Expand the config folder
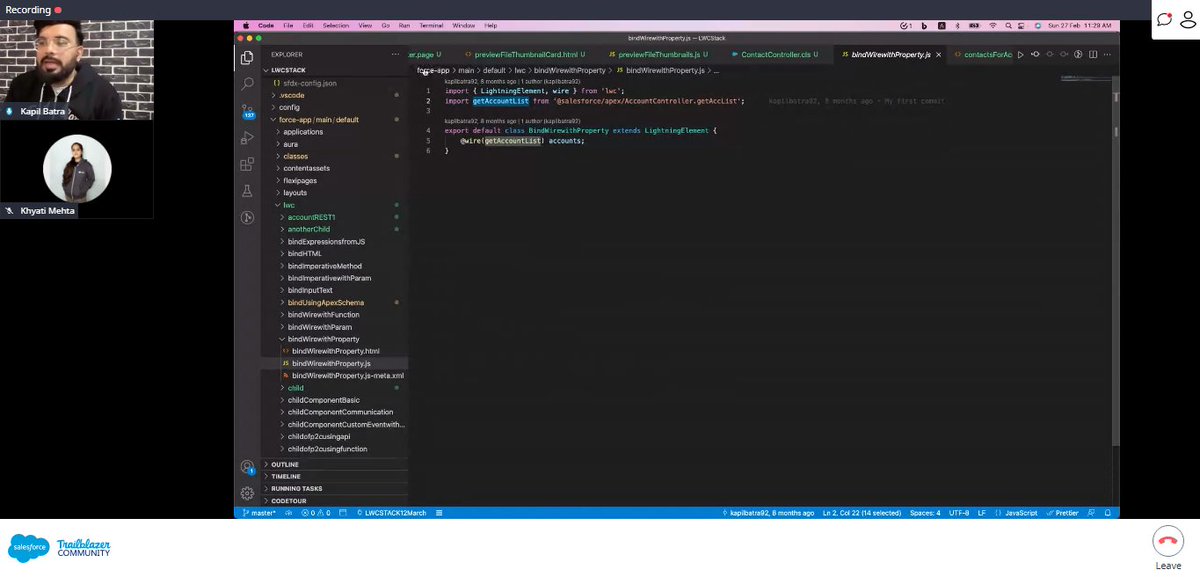 [289, 107]
